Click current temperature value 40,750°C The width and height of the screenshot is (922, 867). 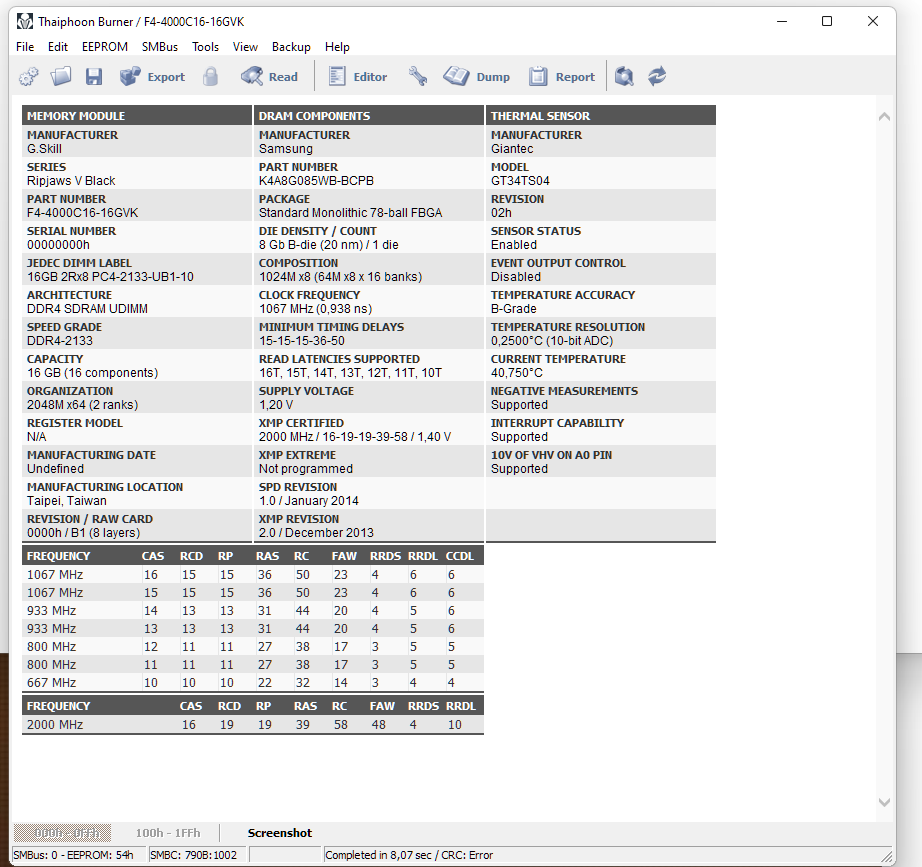point(517,372)
